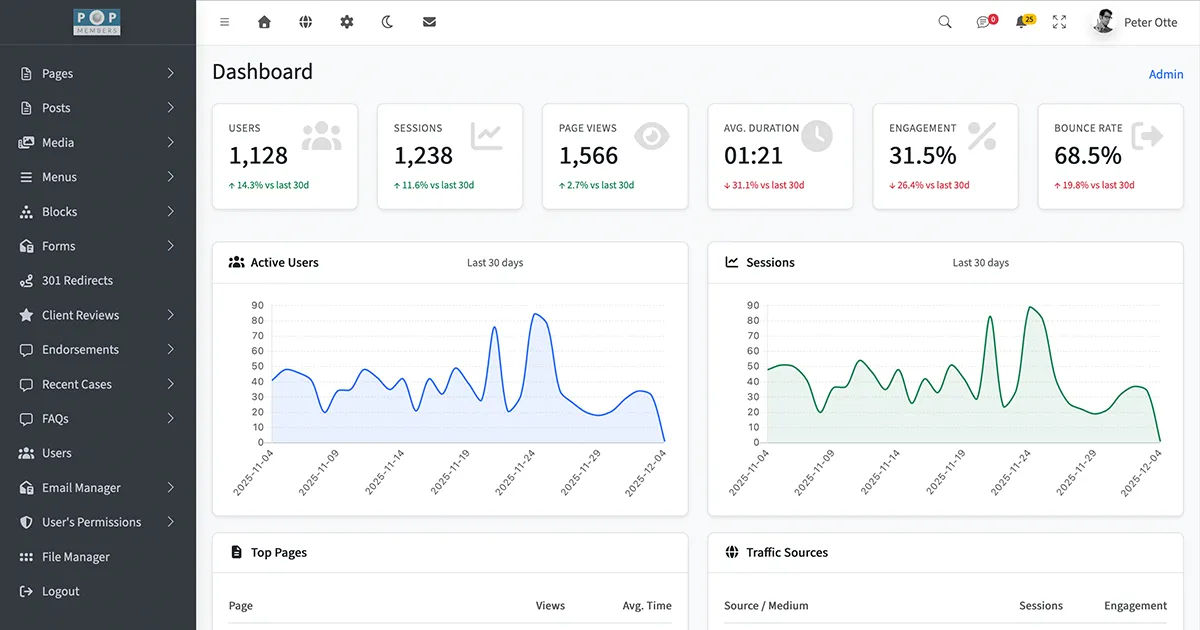The height and width of the screenshot is (630, 1200).
Task: Open Posts menu item label
Action: click(56, 108)
